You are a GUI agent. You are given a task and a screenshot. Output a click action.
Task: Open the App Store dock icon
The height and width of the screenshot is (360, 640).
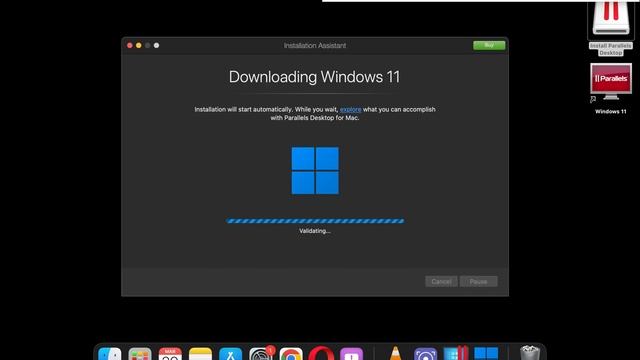coord(231,354)
